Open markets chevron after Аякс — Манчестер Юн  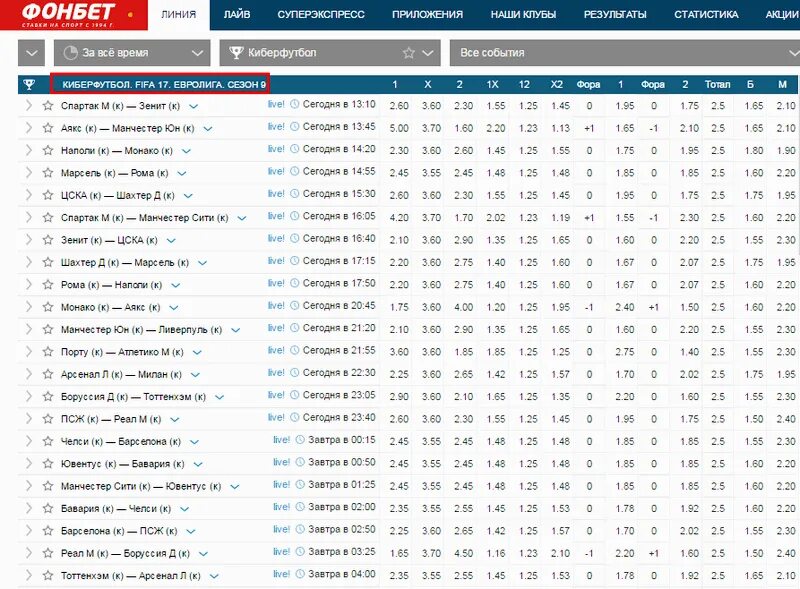point(208,129)
